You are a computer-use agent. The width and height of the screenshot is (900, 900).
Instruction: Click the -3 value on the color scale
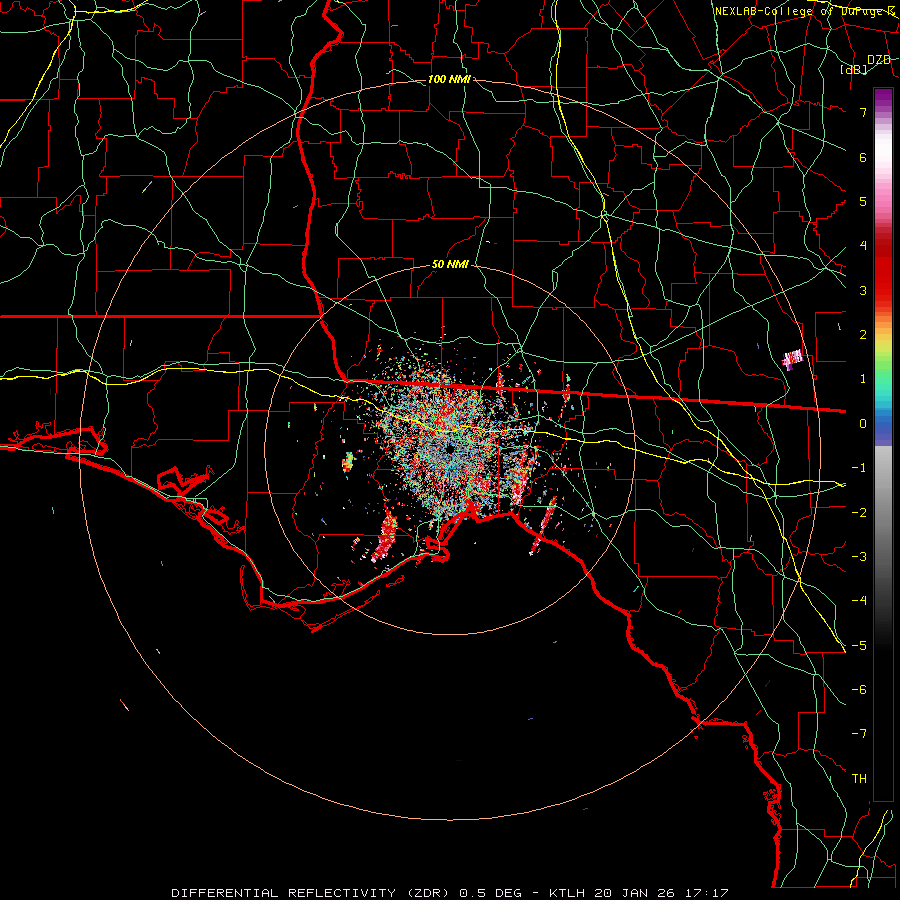pos(859,557)
